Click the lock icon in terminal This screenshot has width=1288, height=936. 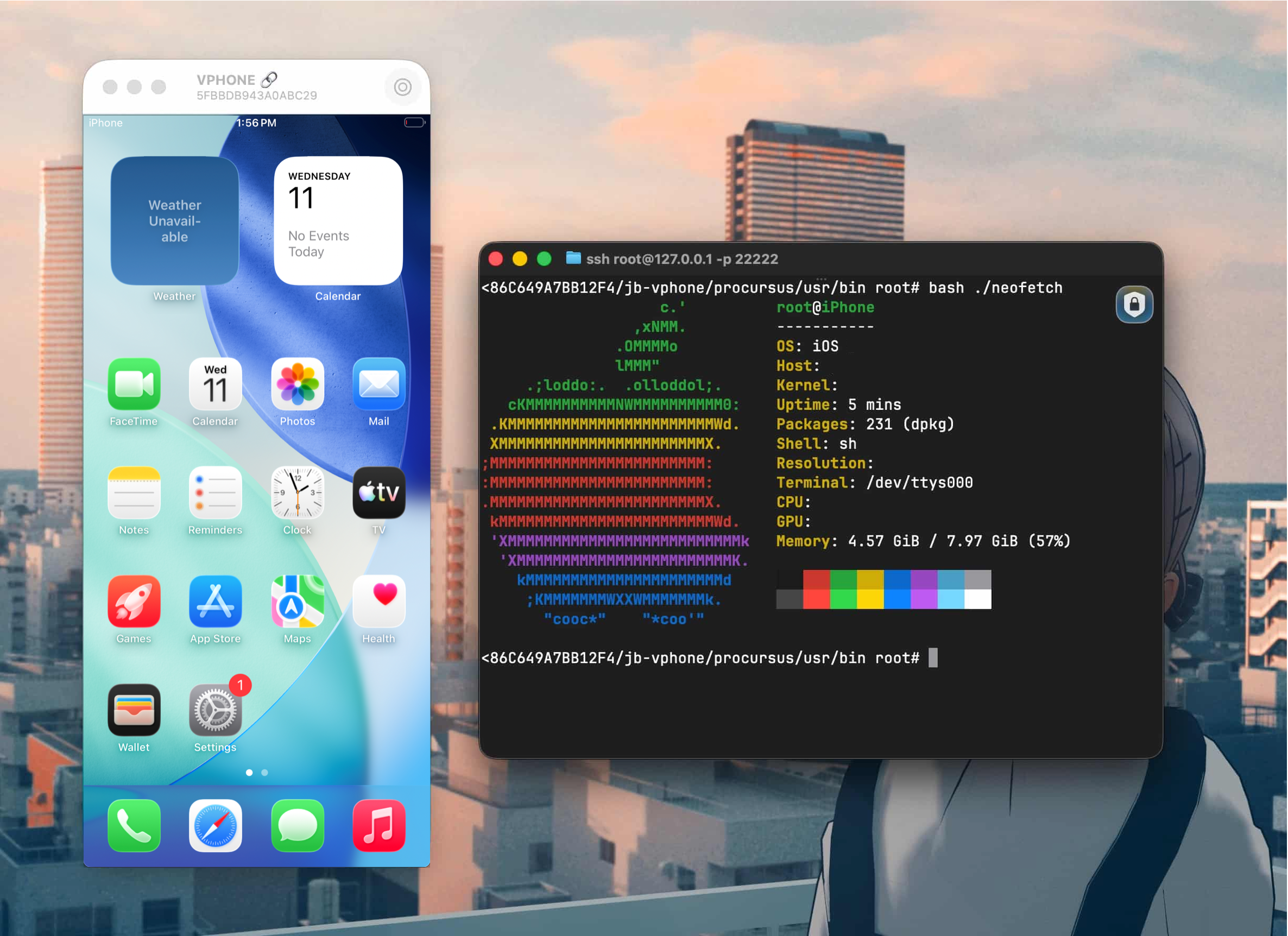pos(1134,305)
